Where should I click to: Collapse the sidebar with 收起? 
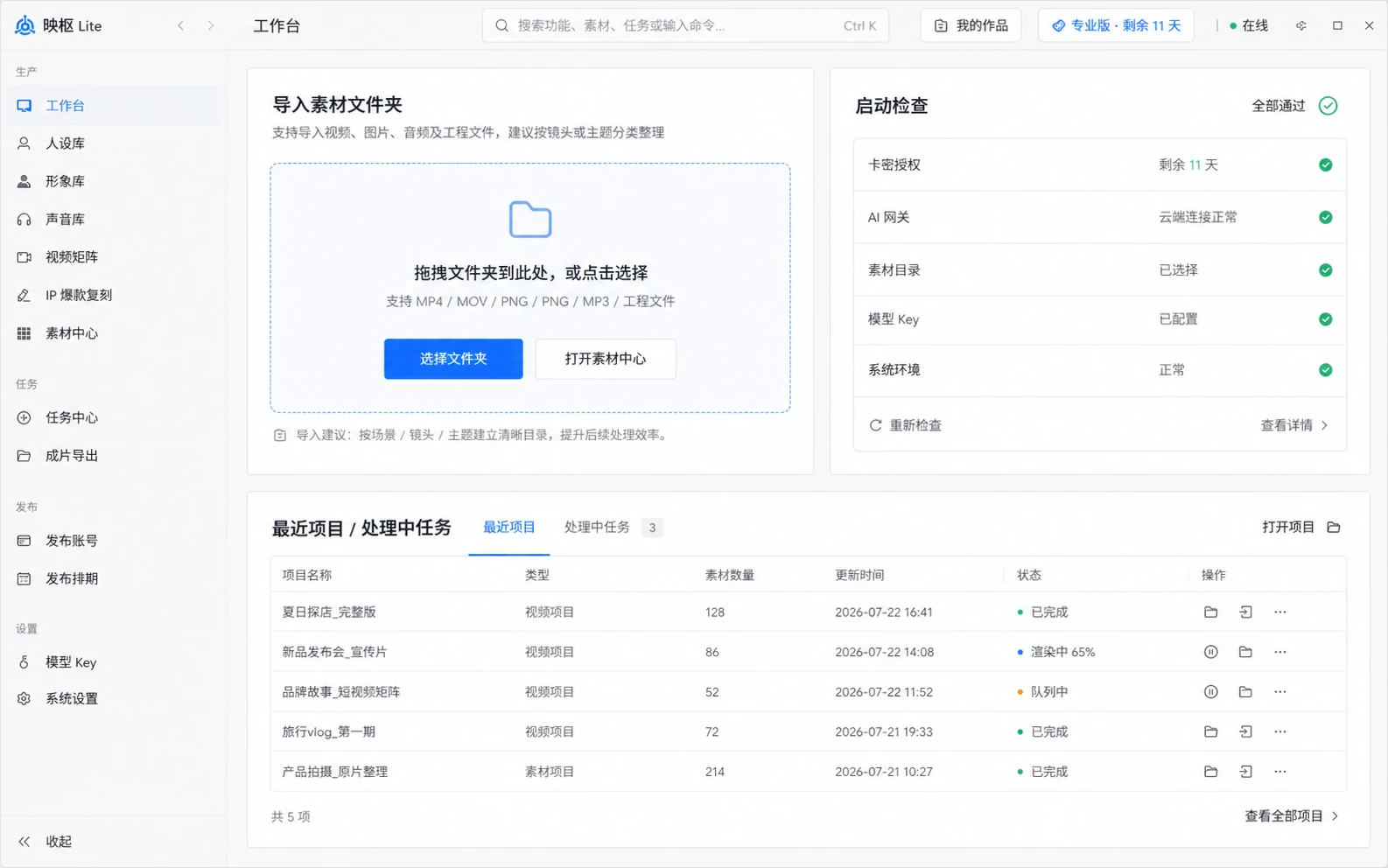coord(46,841)
